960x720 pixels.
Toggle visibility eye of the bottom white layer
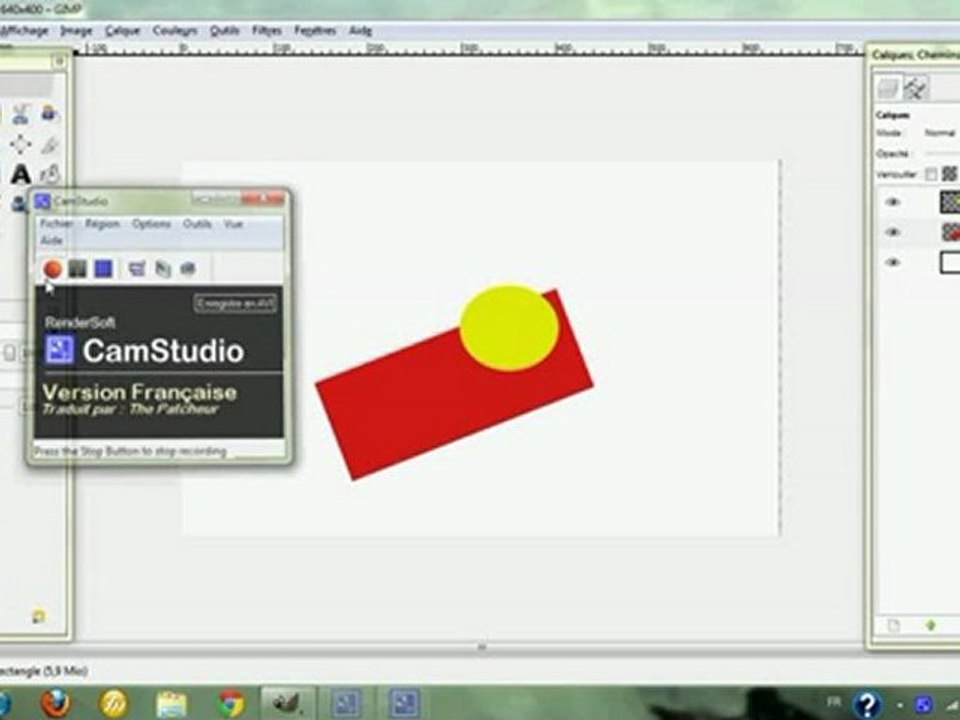click(893, 263)
